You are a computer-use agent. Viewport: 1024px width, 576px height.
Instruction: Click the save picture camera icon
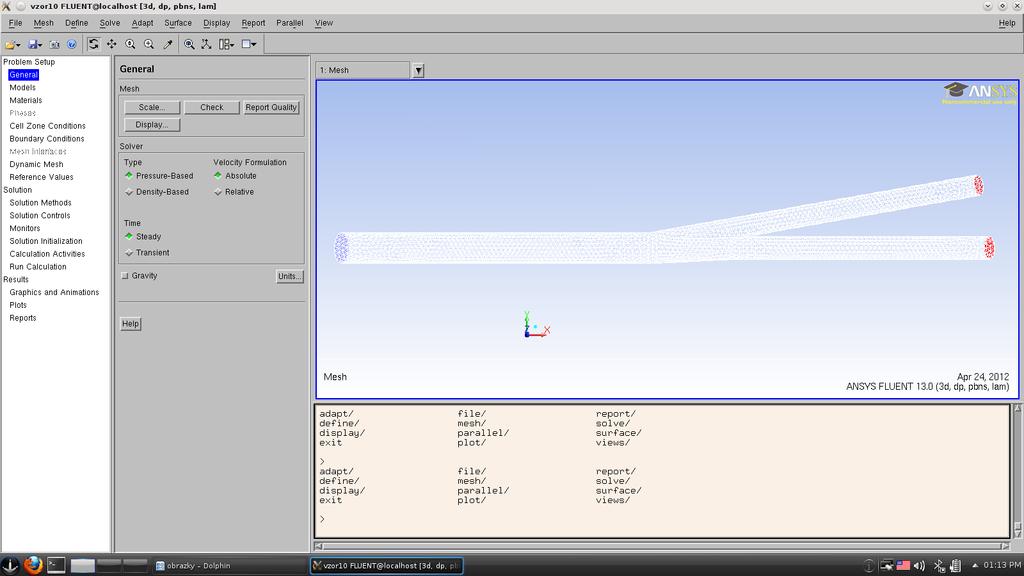54,44
